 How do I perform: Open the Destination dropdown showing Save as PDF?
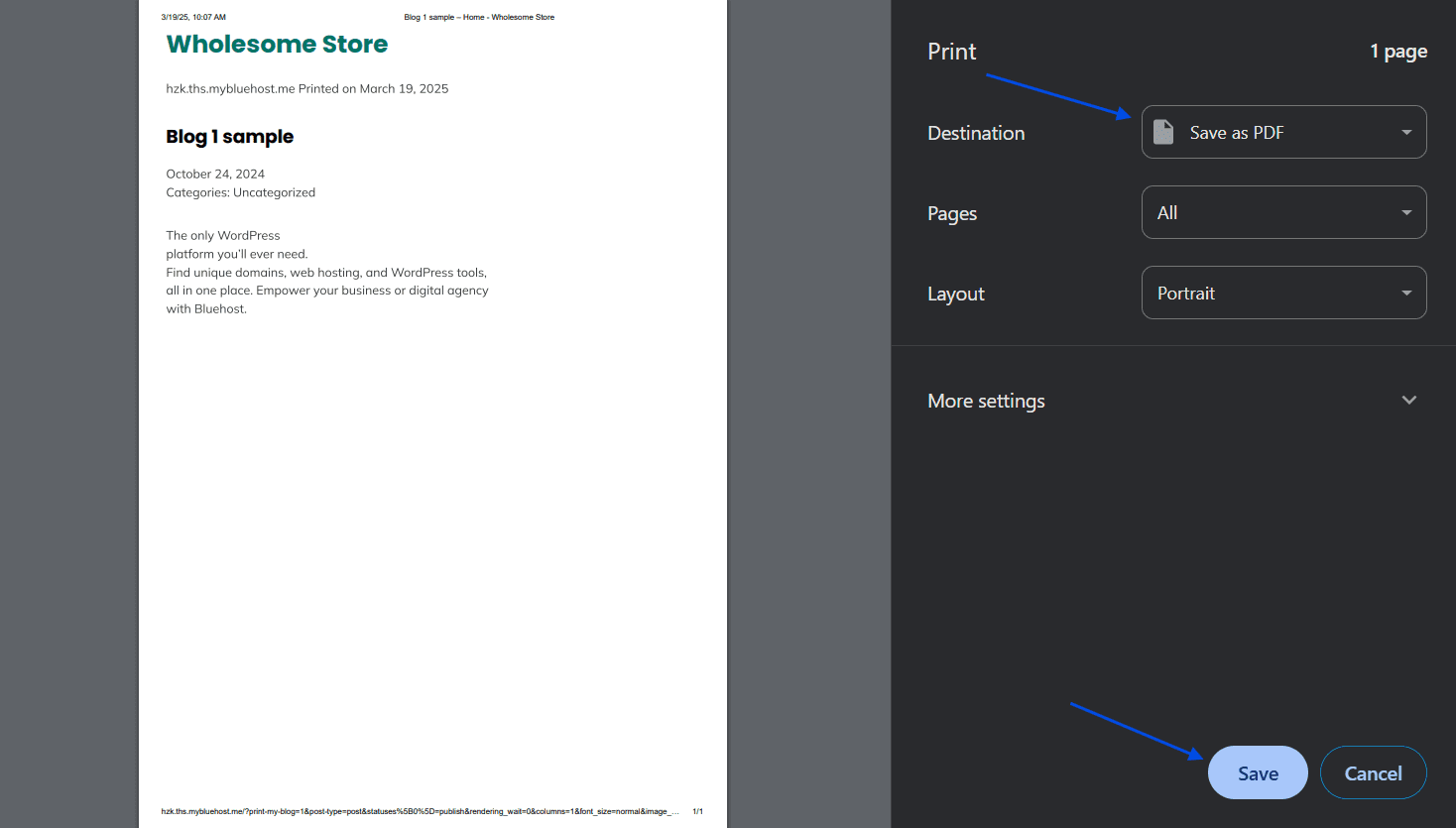coord(1283,132)
